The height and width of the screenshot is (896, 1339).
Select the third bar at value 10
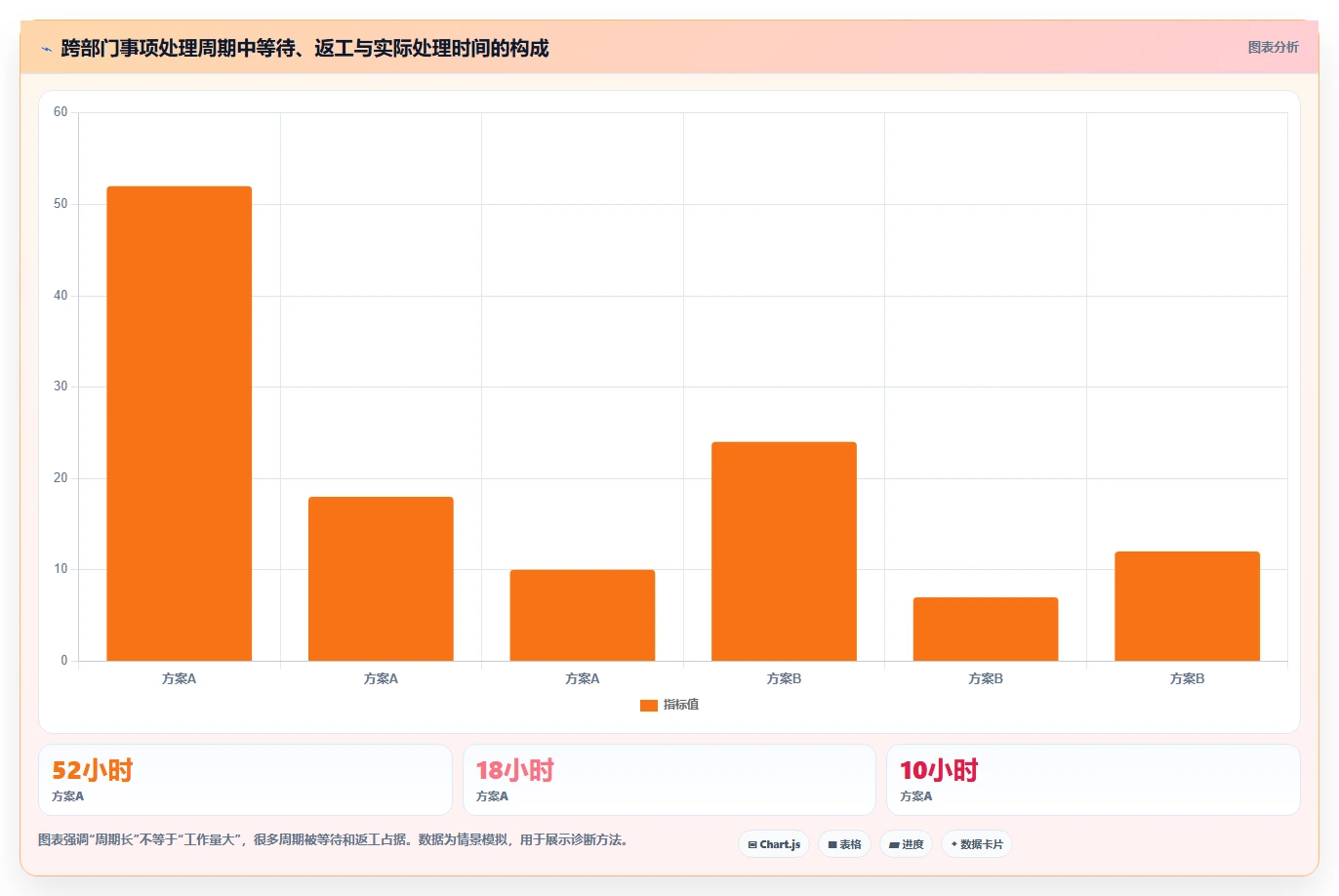pos(583,615)
